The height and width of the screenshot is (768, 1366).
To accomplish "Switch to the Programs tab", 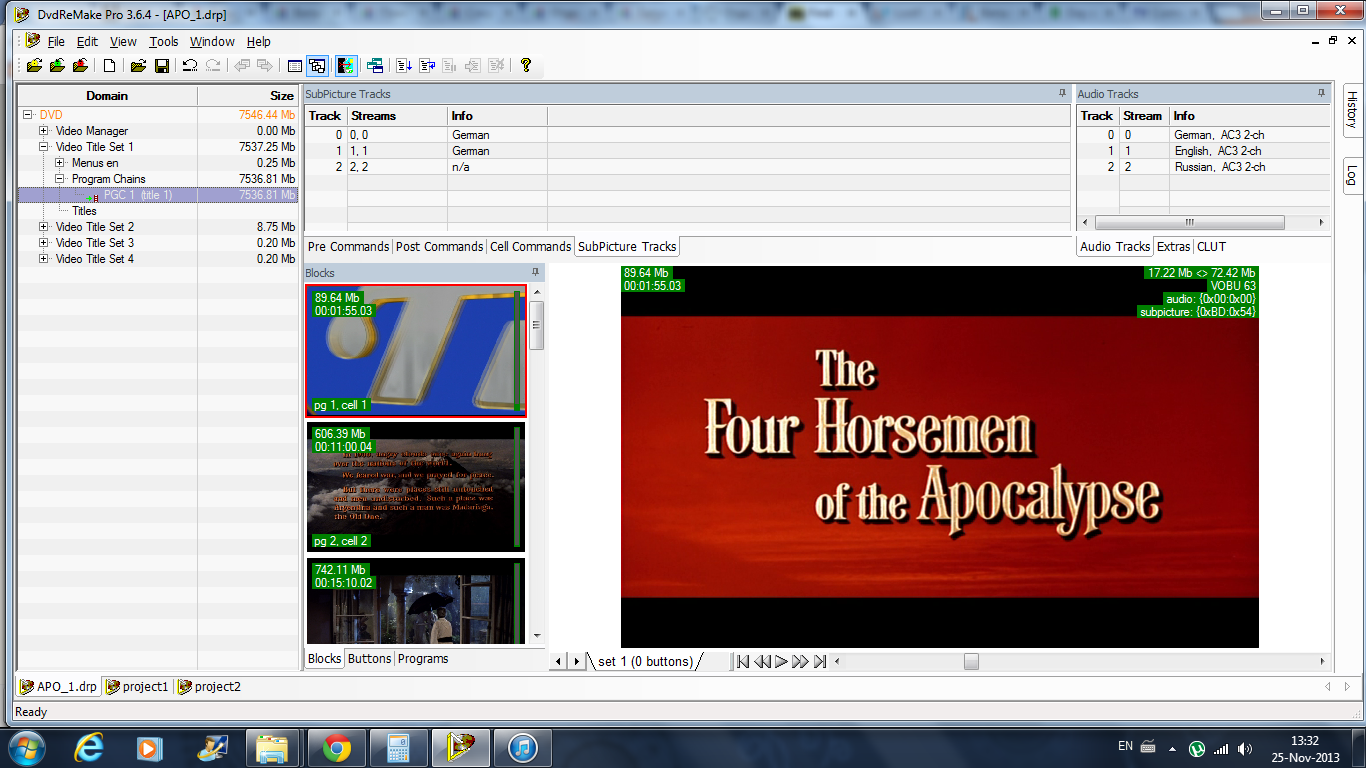I will pyautogui.click(x=423, y=658).
